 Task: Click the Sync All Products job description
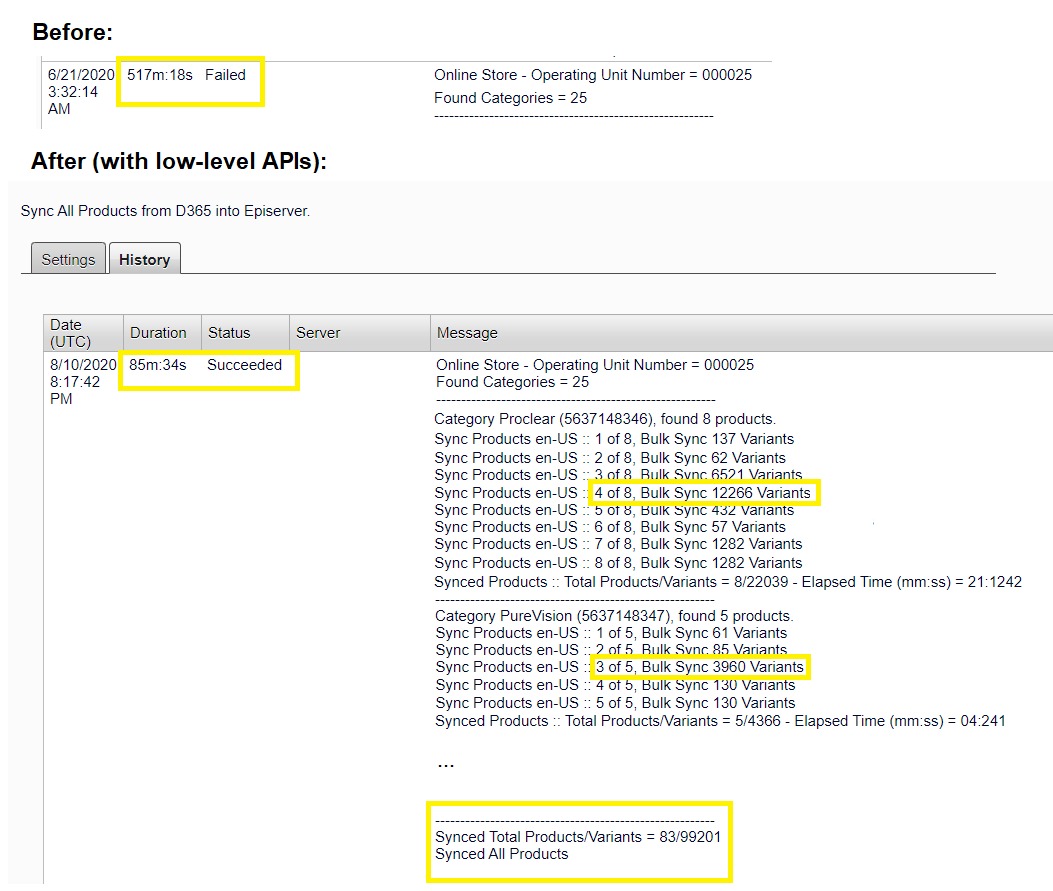[165, 211]
